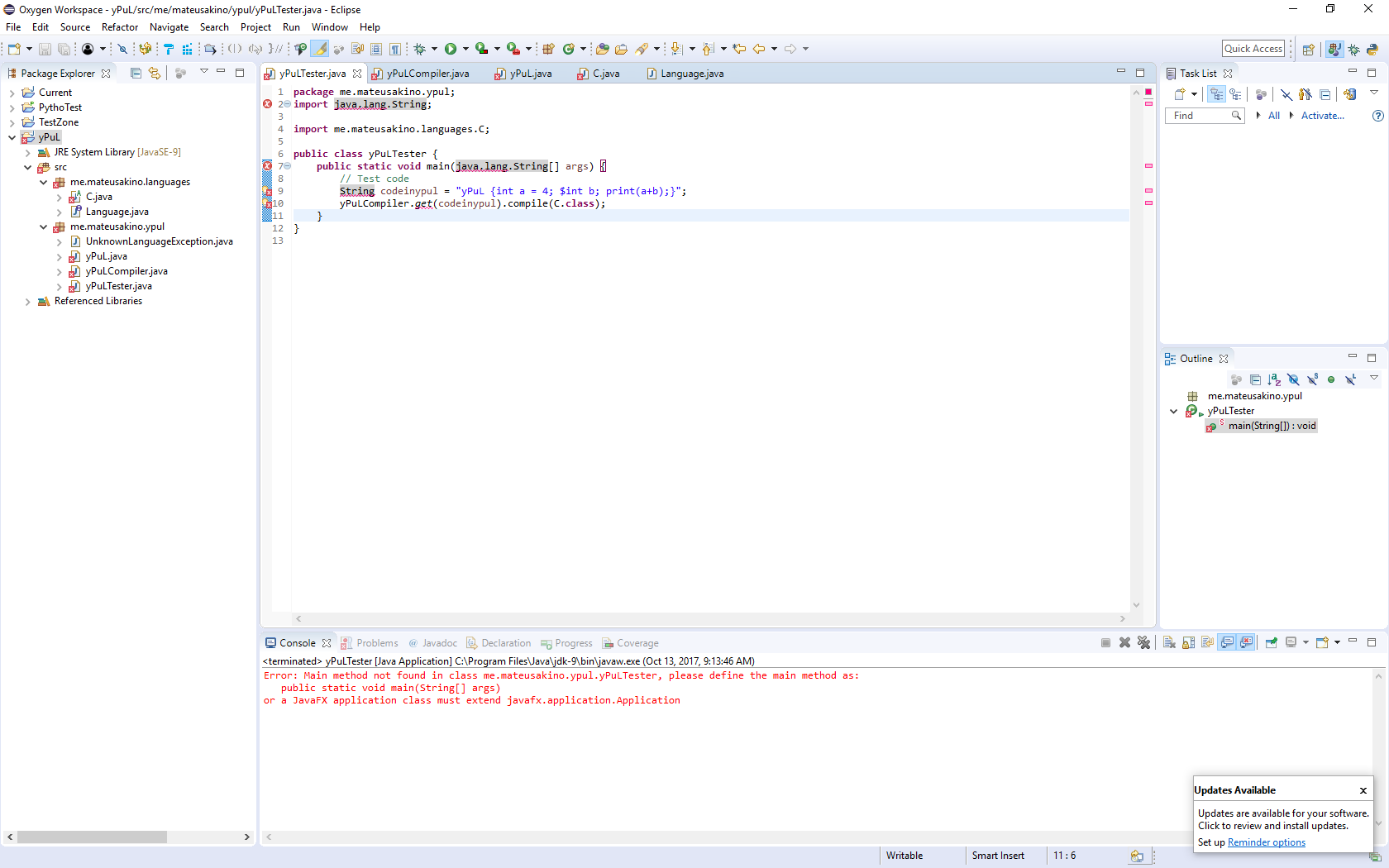This screenshot has width=1389, height=868.
Task: Click Collapse All in Package Explorer
Action: click(x=136, y=73)
